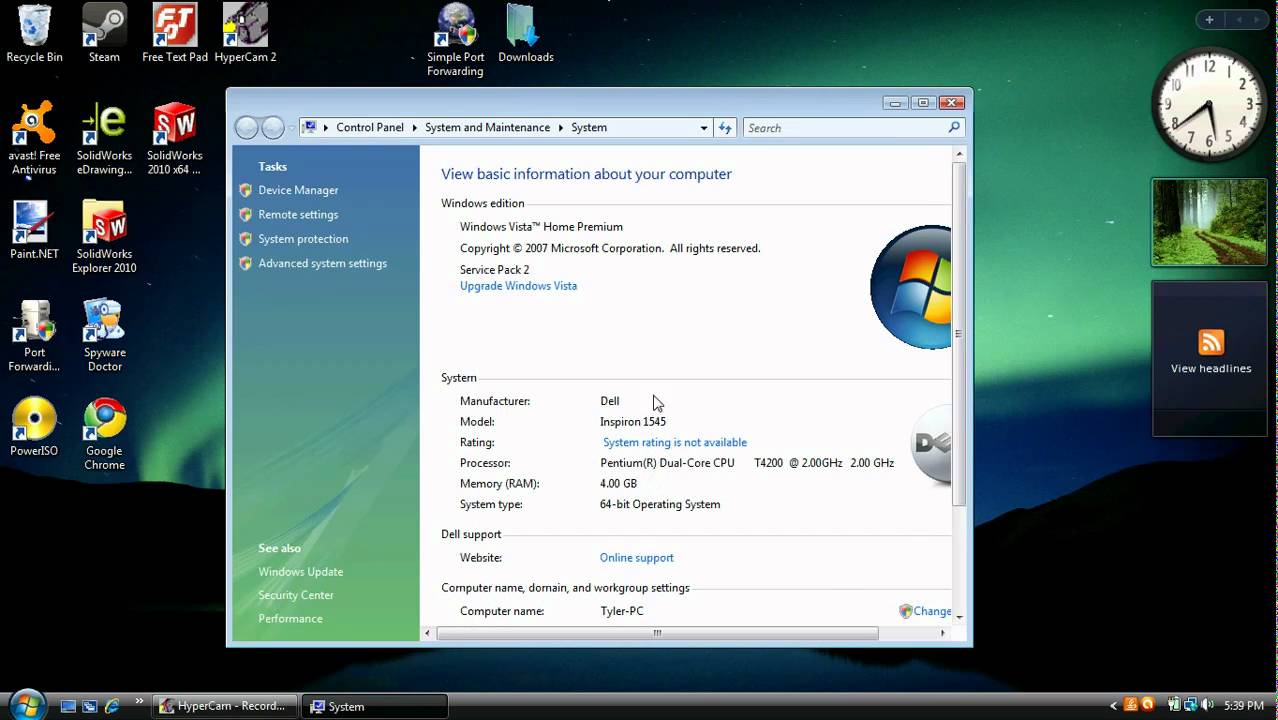
Task: Click the Back navigation button
Action: pyautogui.click(x=246, y=127)
